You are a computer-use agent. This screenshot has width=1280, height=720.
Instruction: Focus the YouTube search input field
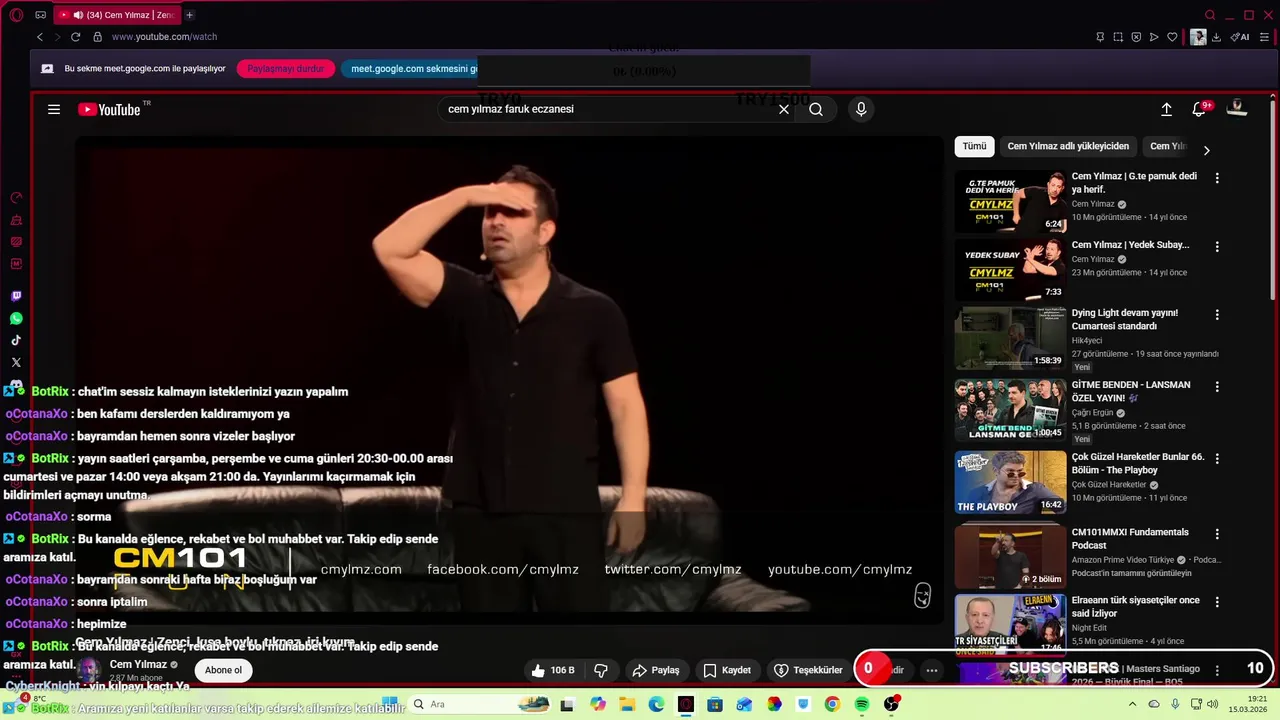click(607, 110)
